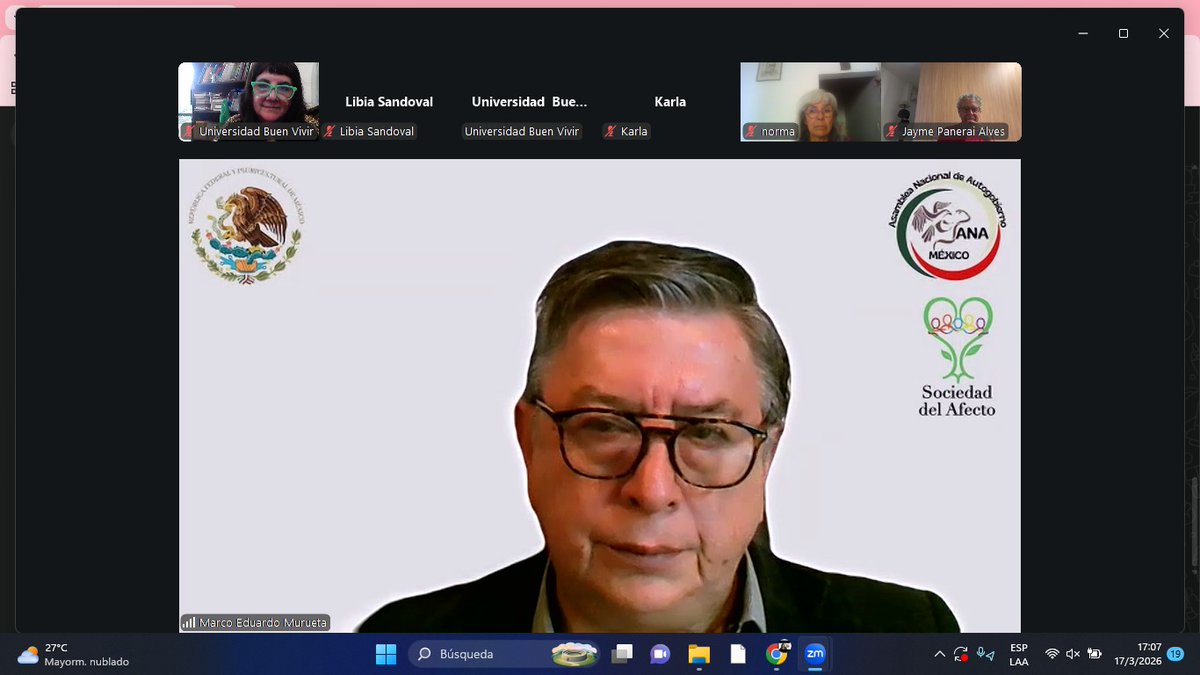Click the Mexican coat of arms emblem
1200x675 pixels.
(246, 225)
